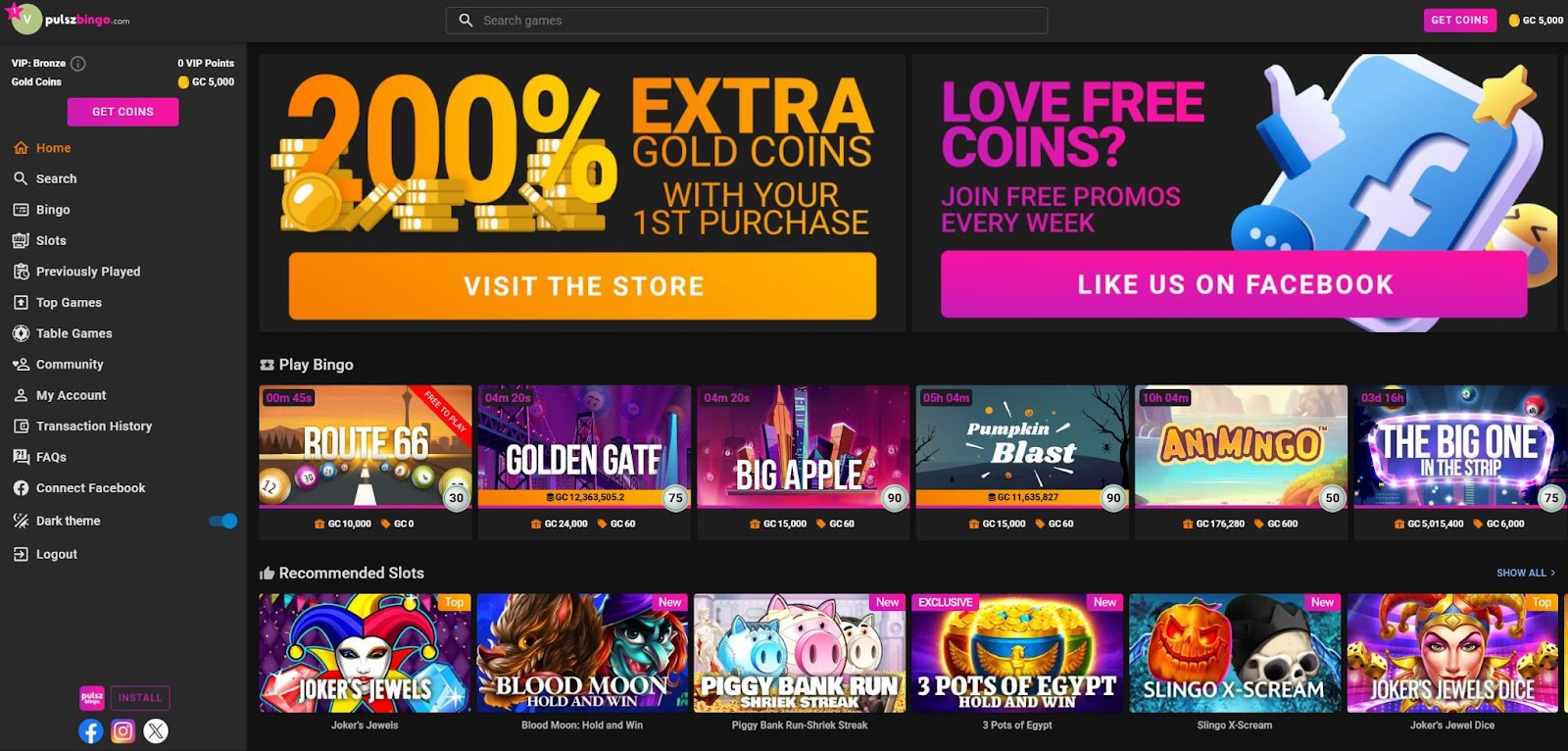Click the Pulsz Bingo app icon near Install
Viewport: 1568px width, 751px height.
(x=91, y=698)
